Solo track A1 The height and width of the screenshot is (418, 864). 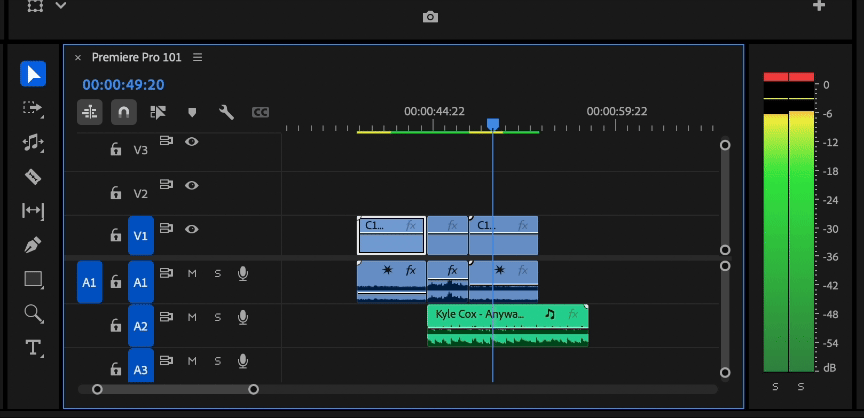tap(218, 273)
